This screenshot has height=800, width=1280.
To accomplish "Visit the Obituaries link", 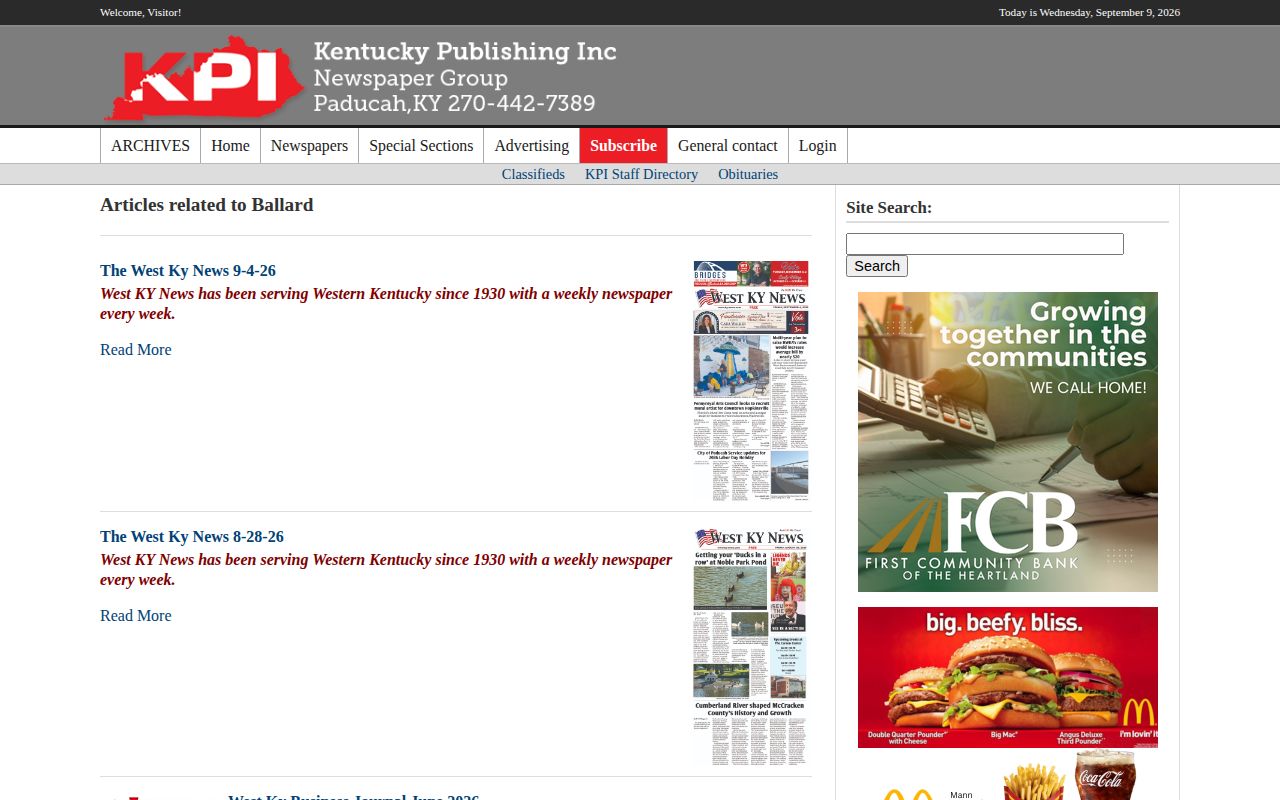I will point(748,174).
